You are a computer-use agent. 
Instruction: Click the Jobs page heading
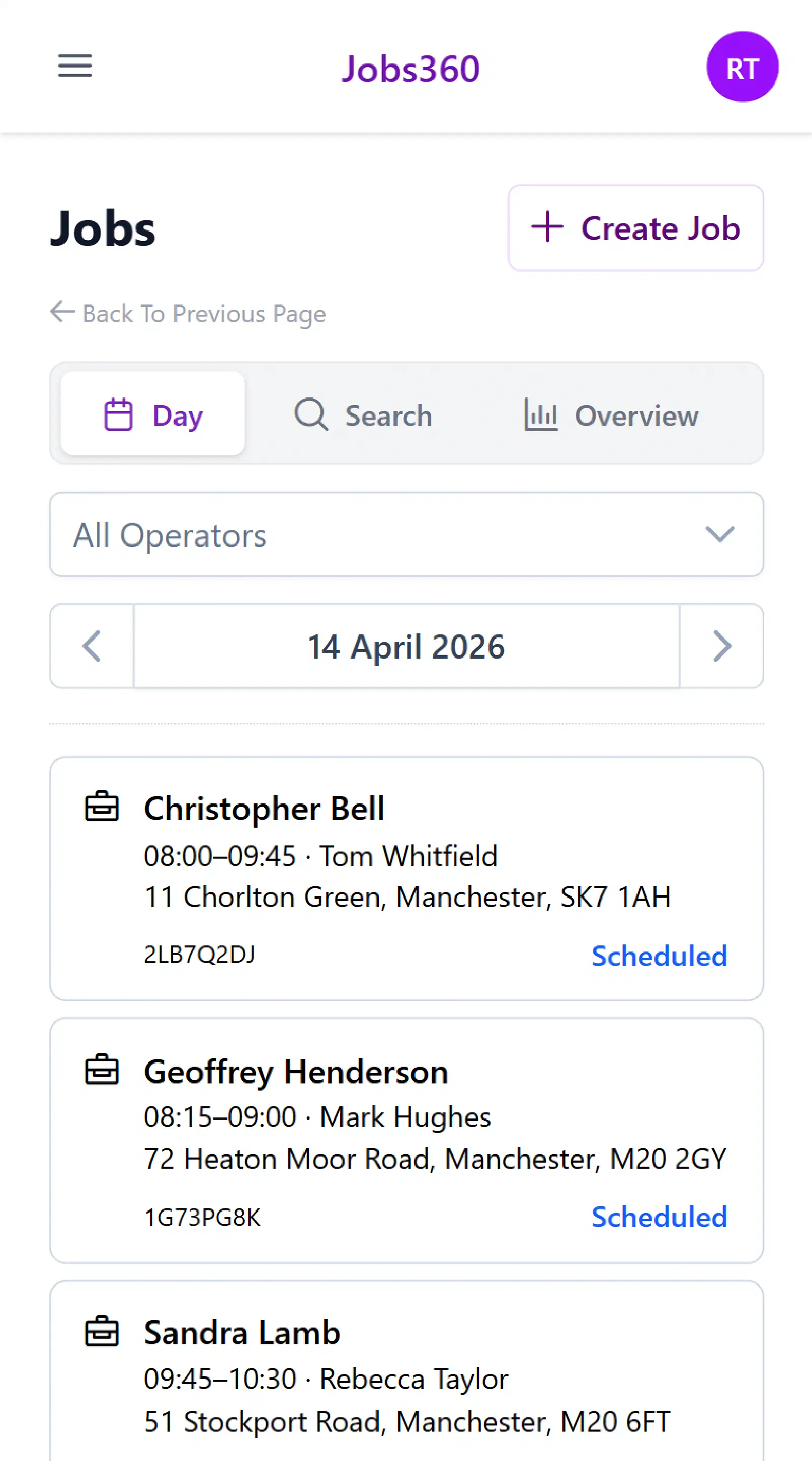pyautogui.click(x=103, y=228)
